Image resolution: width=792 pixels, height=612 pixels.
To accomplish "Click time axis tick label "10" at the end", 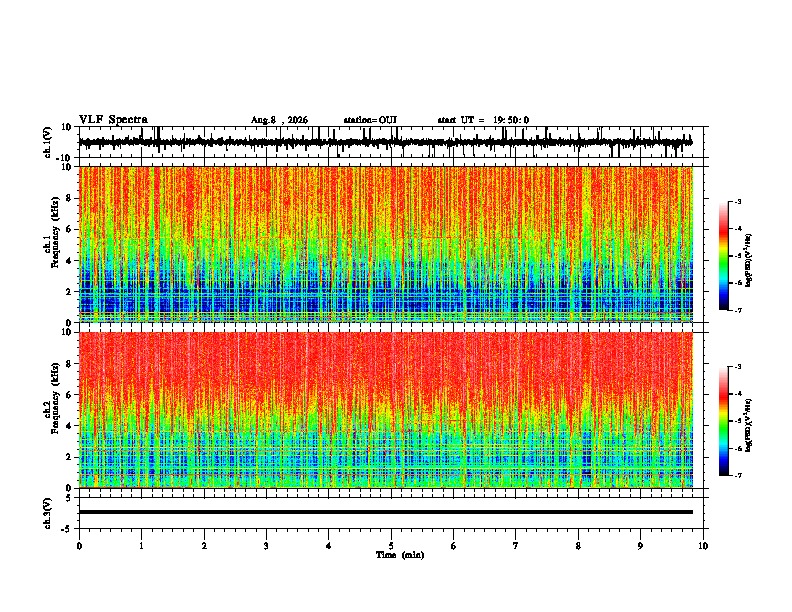I will (x=703, y=546).
